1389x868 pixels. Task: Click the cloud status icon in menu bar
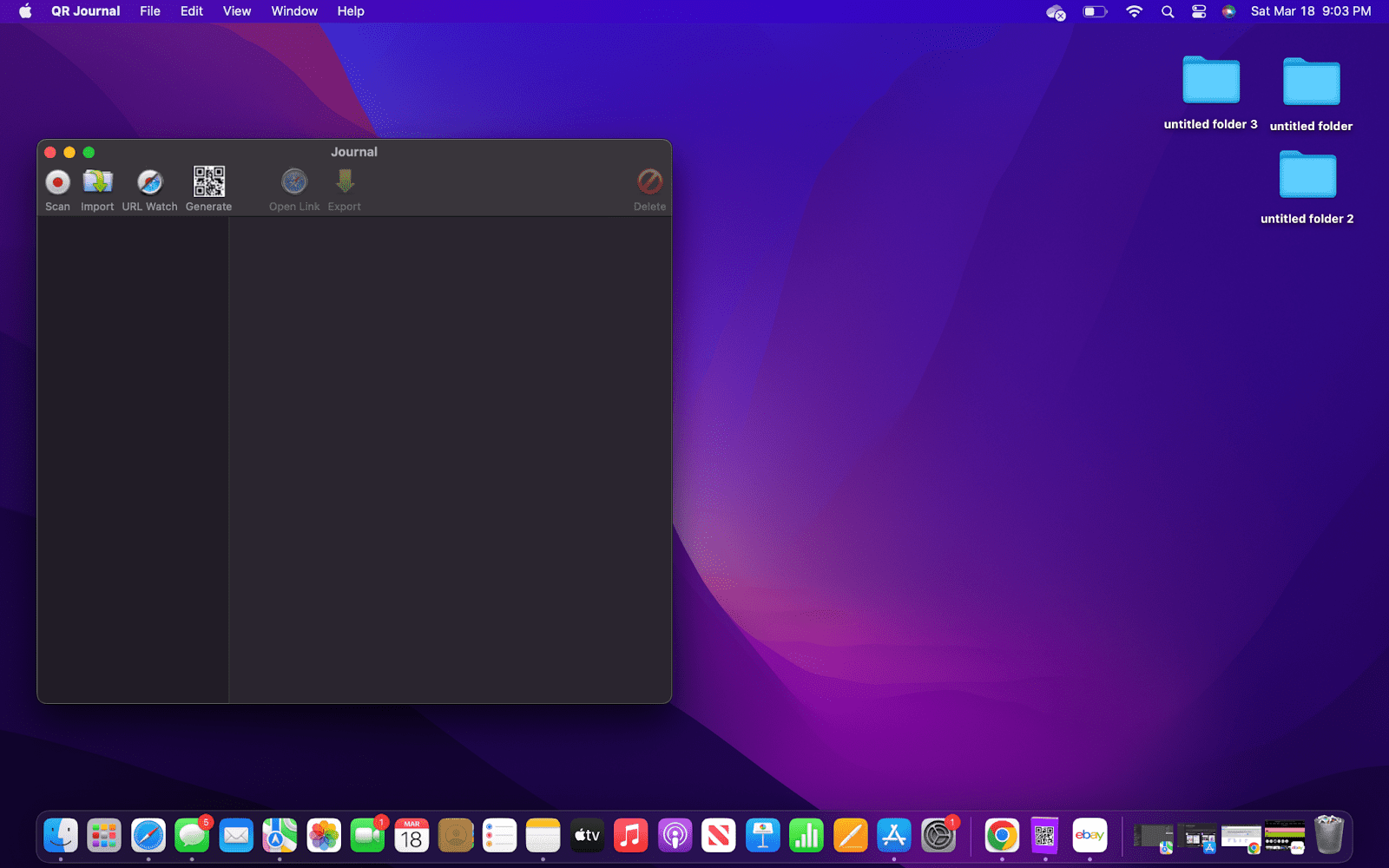pos(1056,12)
